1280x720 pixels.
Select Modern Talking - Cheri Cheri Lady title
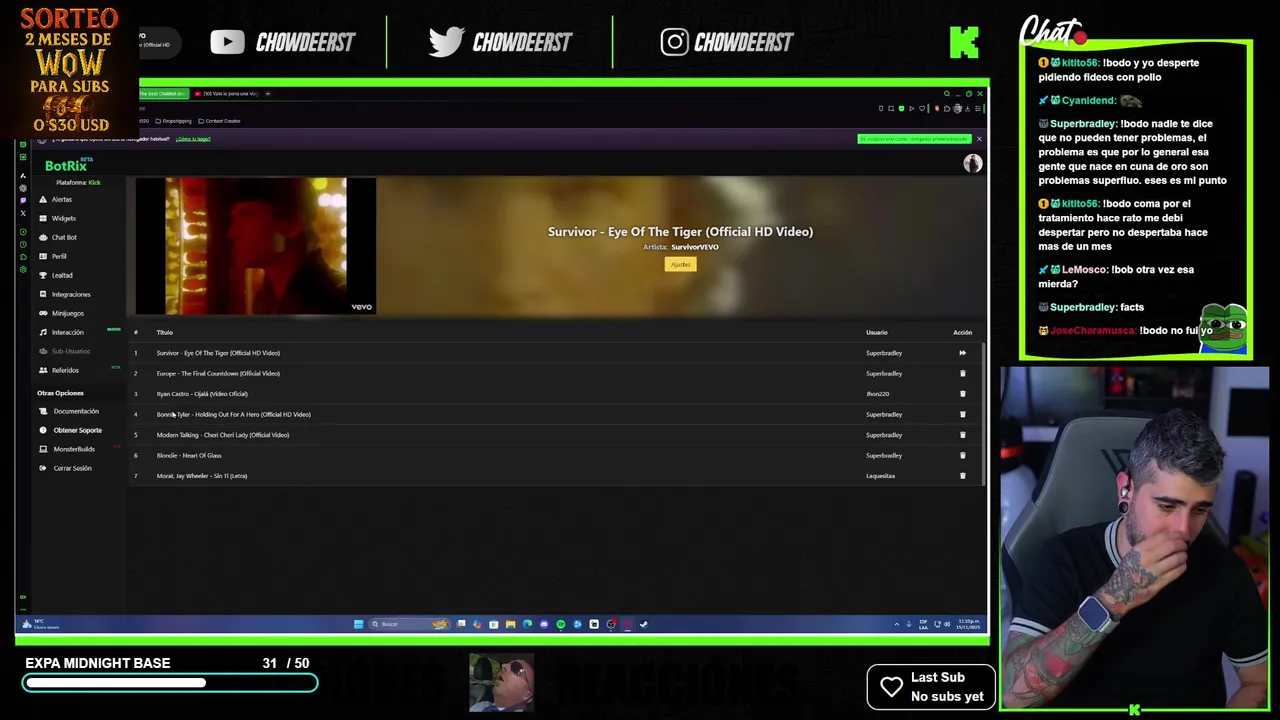tap(223, 435)
